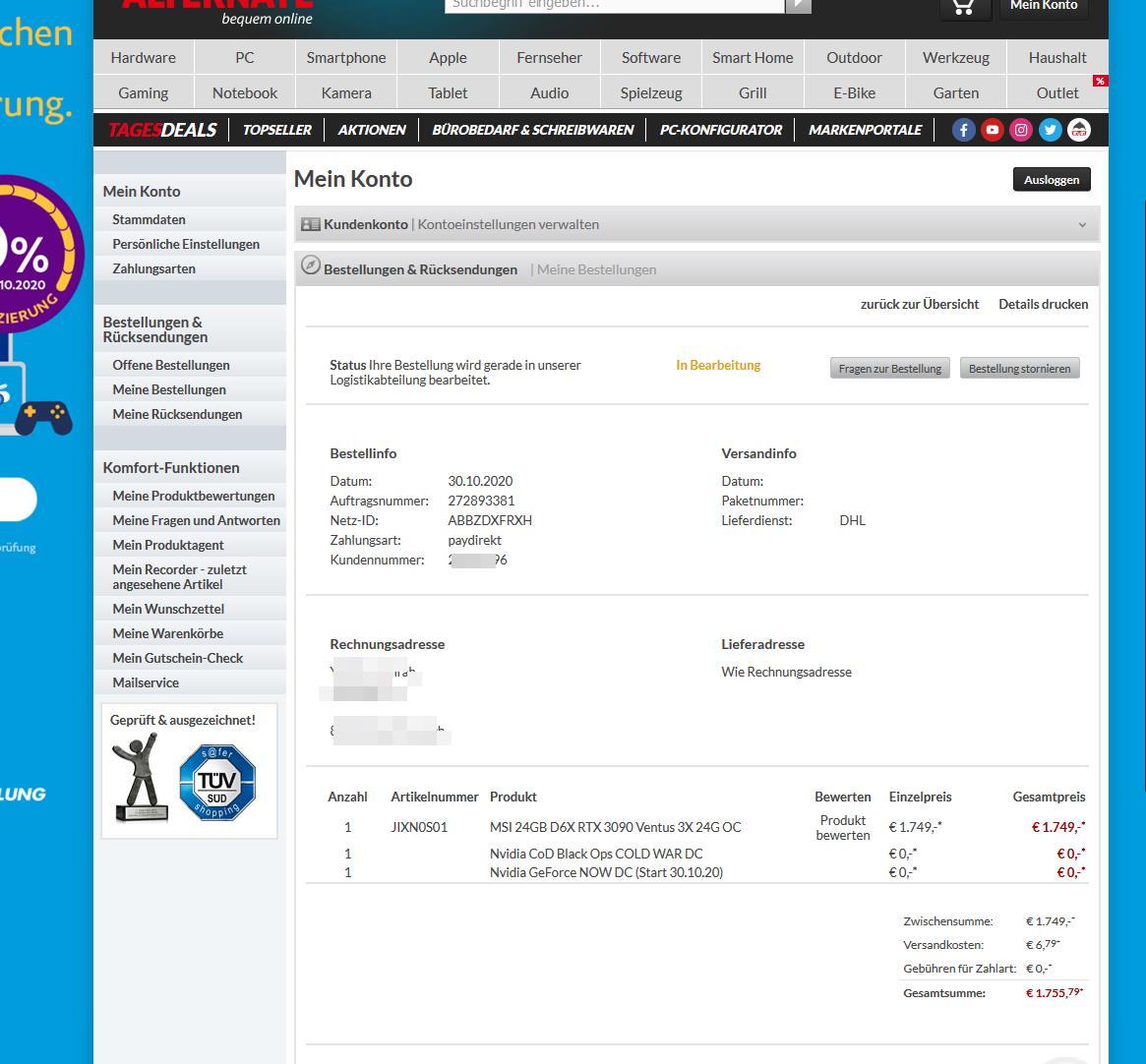The image size is (1146, 1064).
Task: Open the Software category
Action: (651, 58)
